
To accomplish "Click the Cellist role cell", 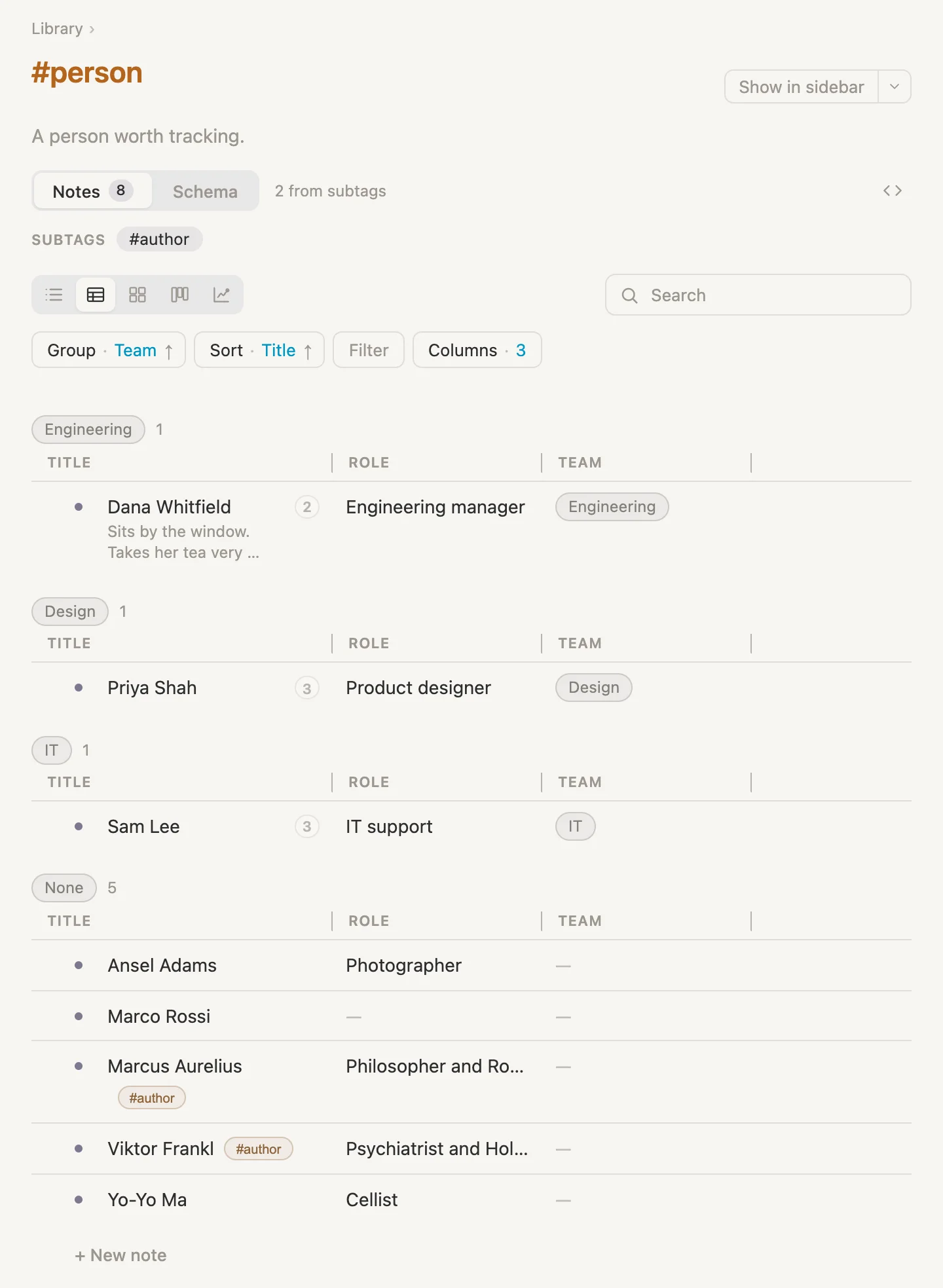I will [x=372, y=1200].
